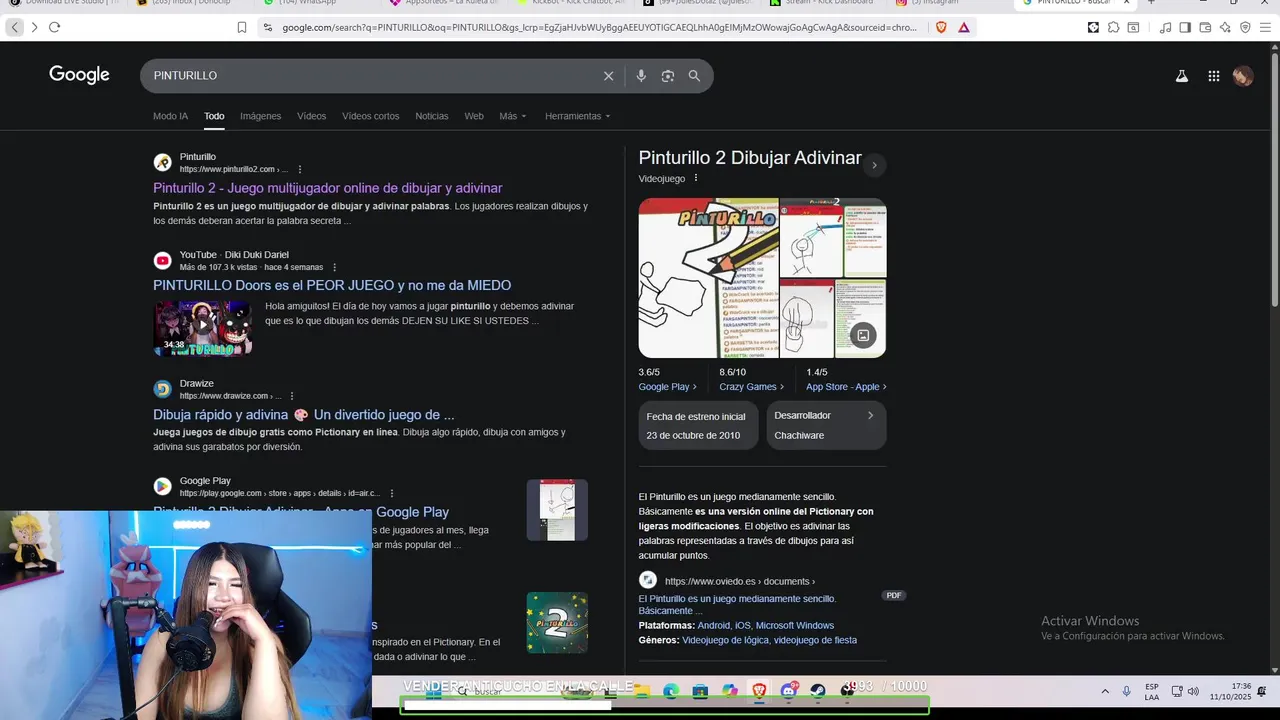Toggle the browser sidebar panel icon

tap(1185, 27)
